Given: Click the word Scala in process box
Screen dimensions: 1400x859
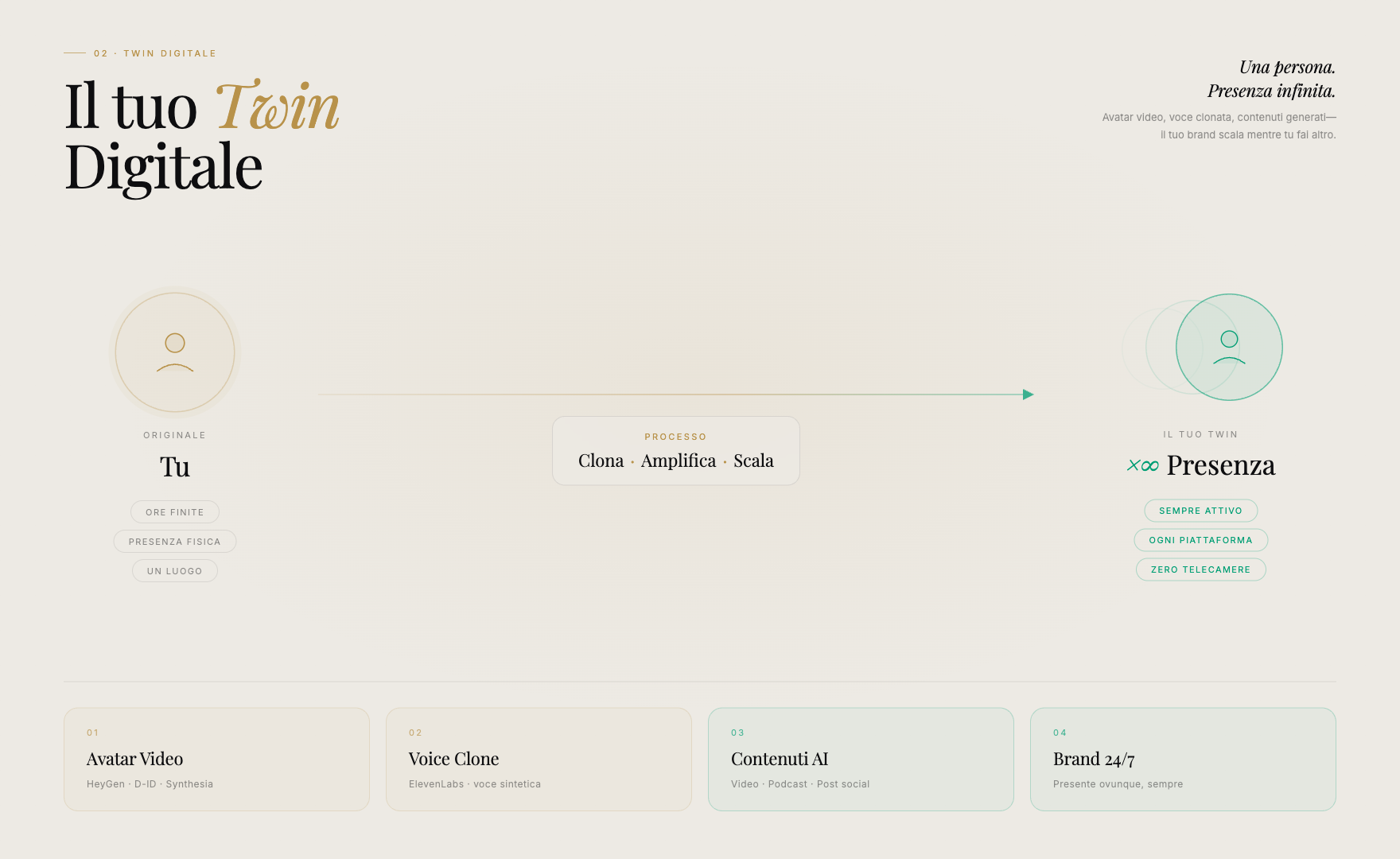Looking at the screenshot, I should click(x=753, y=461).
